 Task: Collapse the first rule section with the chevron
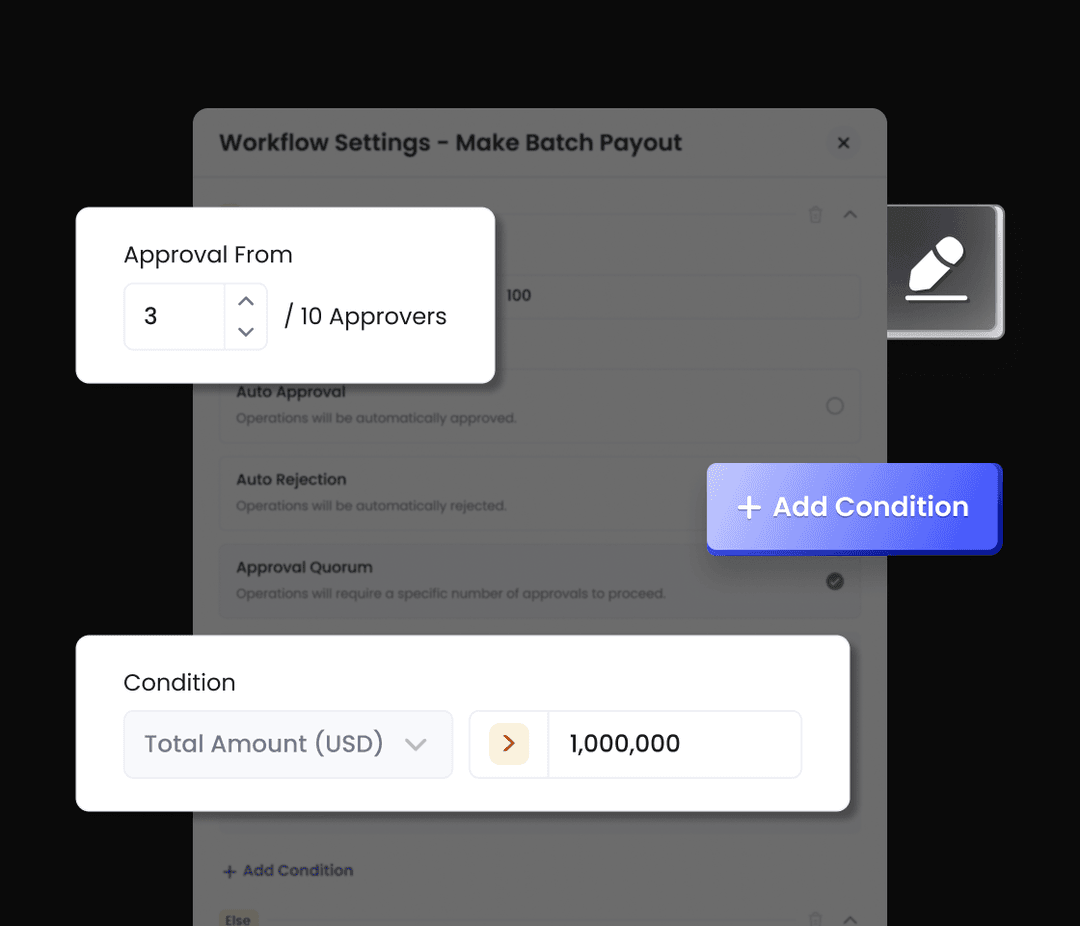coord(850,214)
